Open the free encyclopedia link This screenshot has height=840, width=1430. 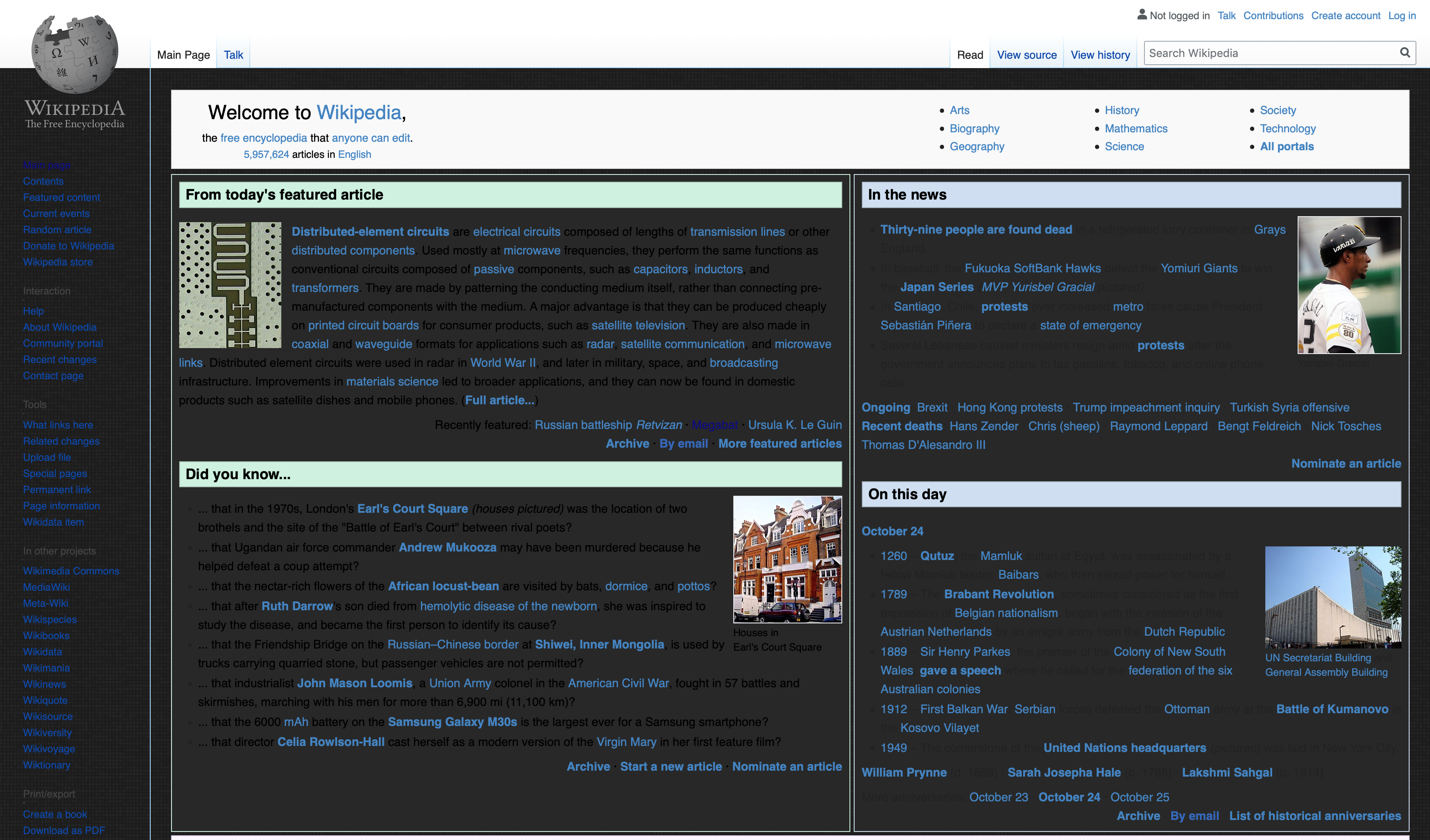263,138
